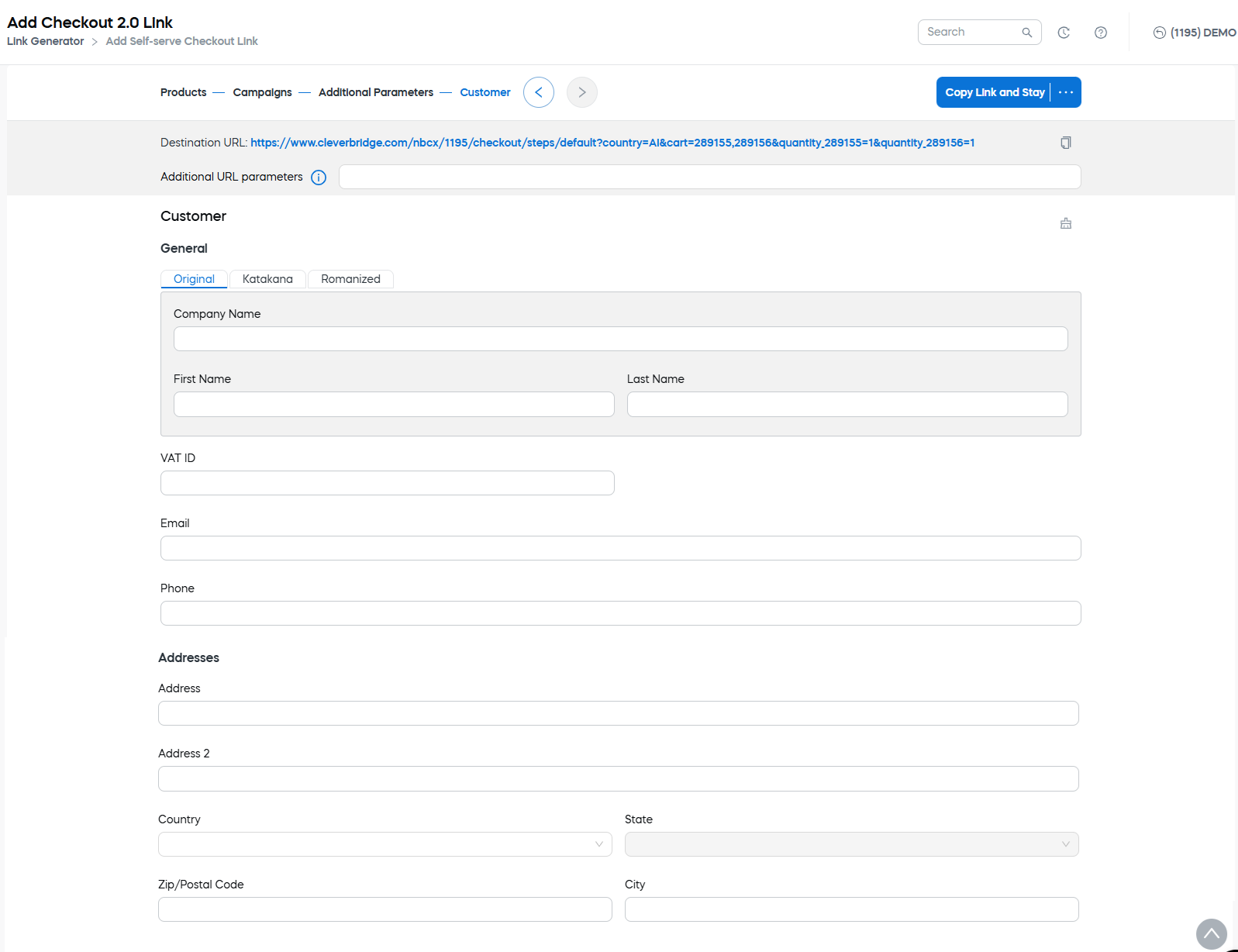1238x952 pixels.
Task: Go to the Products step
Action: tap(183, 92)
